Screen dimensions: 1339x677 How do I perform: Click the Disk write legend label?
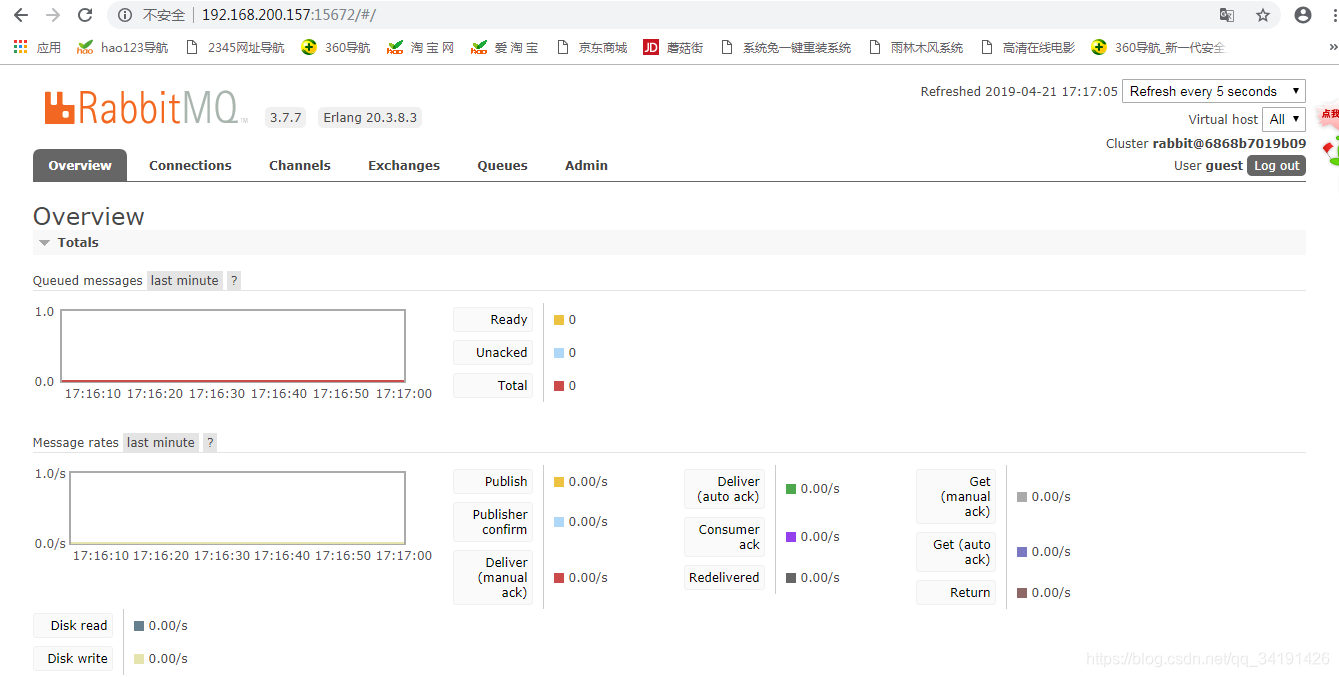pos(73,659)
